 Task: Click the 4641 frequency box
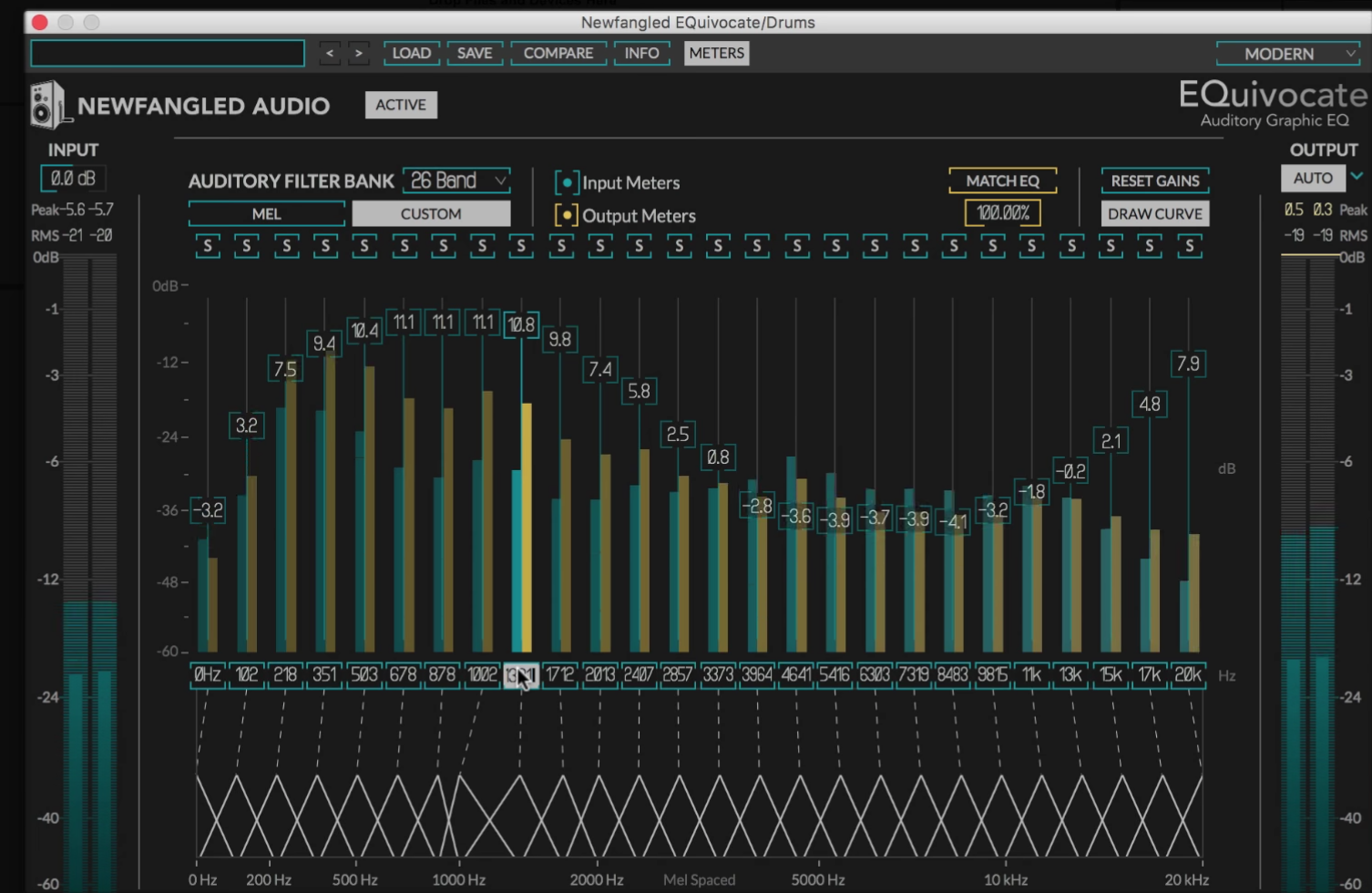pos(796,675)
